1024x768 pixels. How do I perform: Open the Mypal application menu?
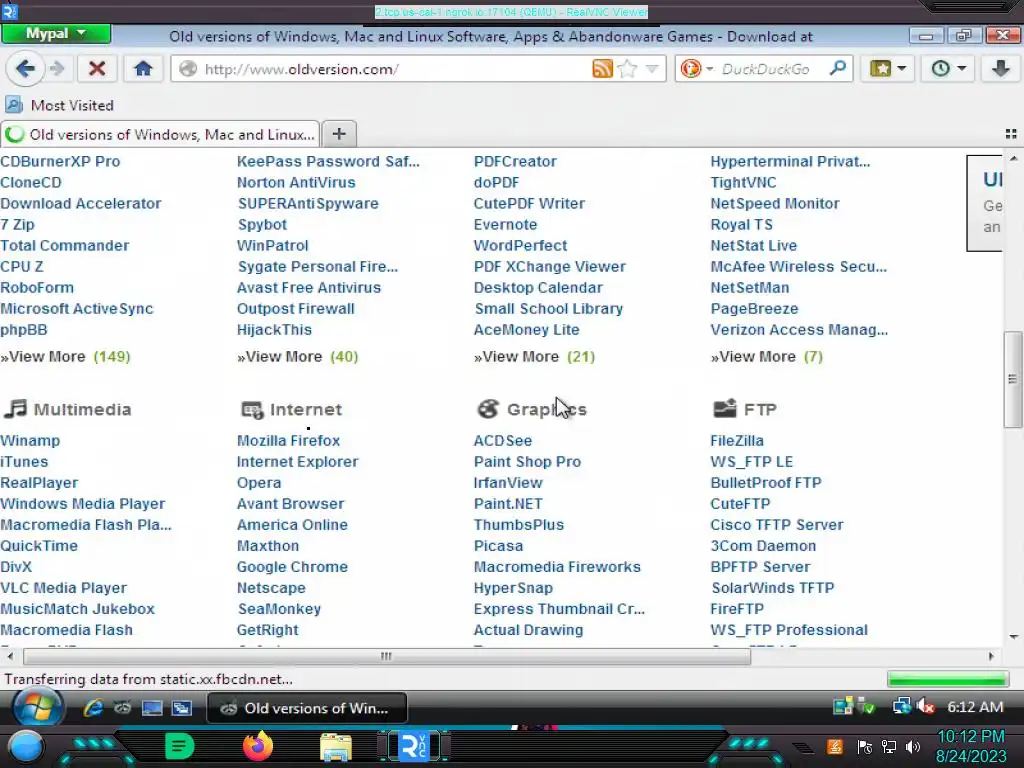coord(56,33)
